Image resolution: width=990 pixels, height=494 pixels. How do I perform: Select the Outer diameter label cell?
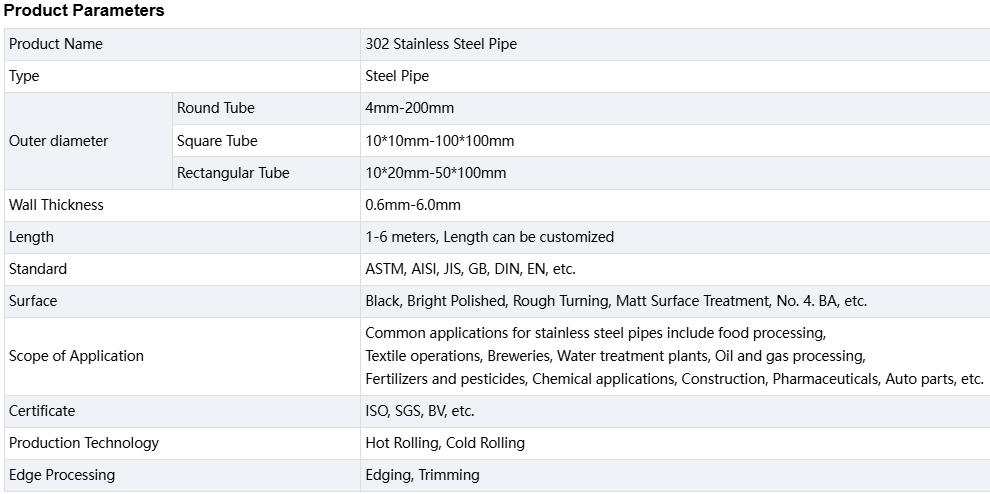(x=88, y=141)
